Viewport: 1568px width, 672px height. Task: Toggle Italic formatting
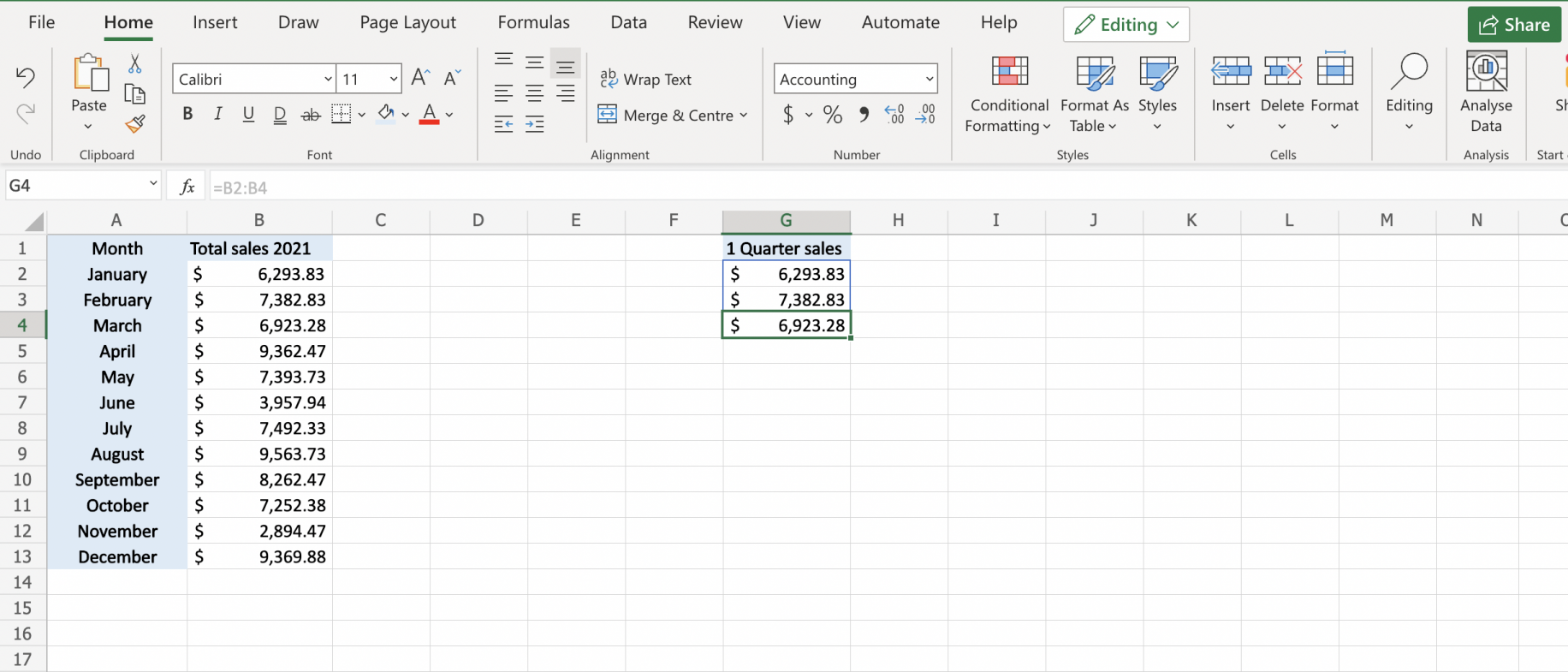pos(217,115)
